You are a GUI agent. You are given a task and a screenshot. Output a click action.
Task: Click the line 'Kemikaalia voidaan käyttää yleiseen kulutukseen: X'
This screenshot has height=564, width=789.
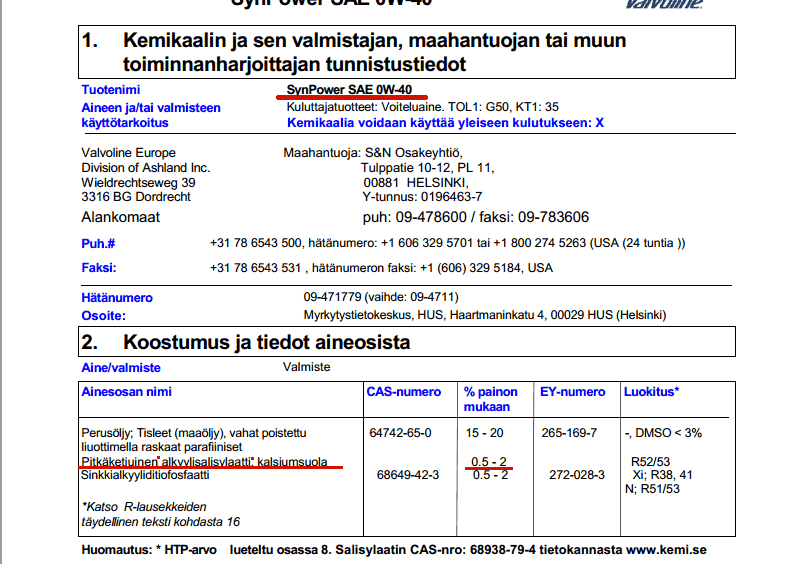[x=445, y=123]
